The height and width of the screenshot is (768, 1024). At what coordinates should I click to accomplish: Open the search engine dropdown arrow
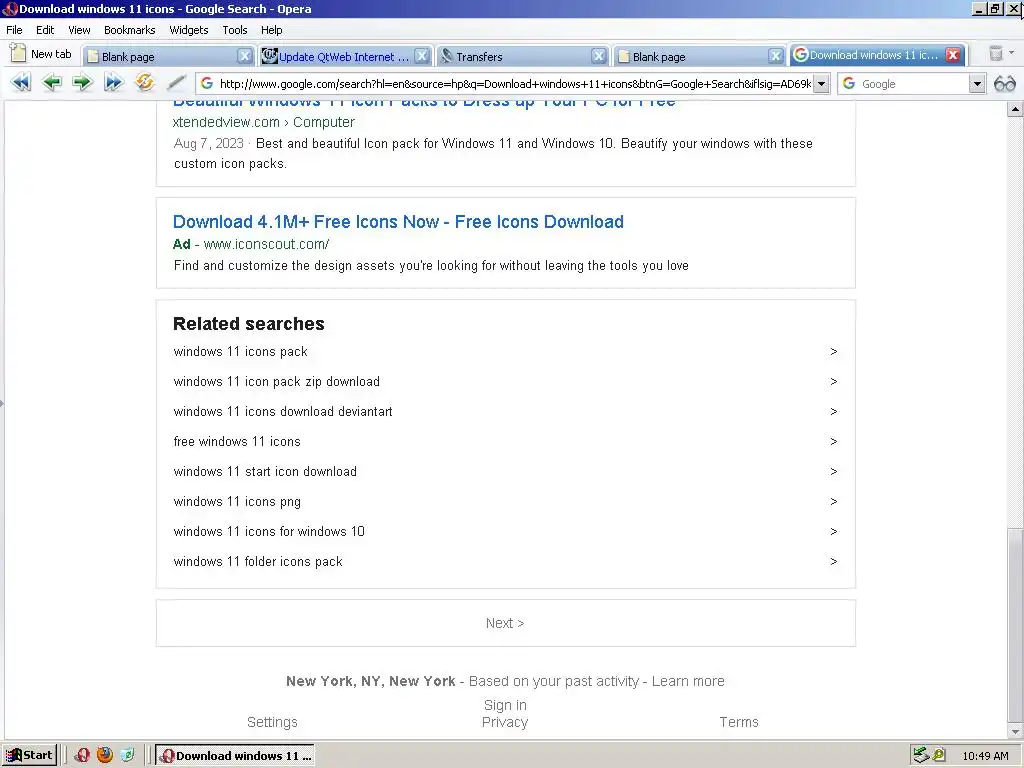click(x=976, y=84)
